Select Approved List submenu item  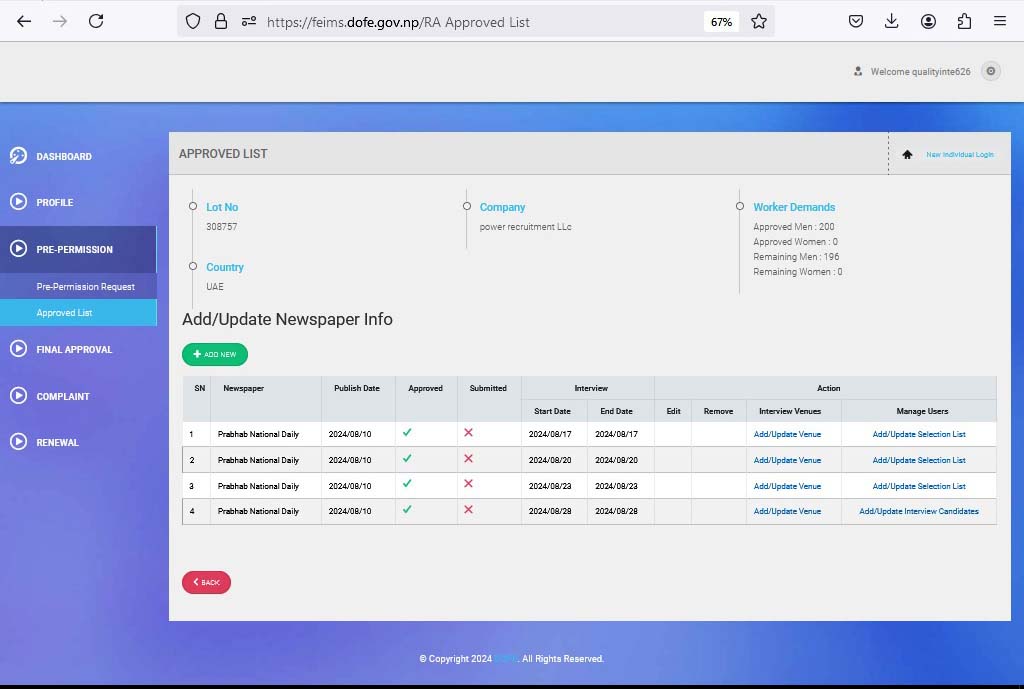point(64,313)
